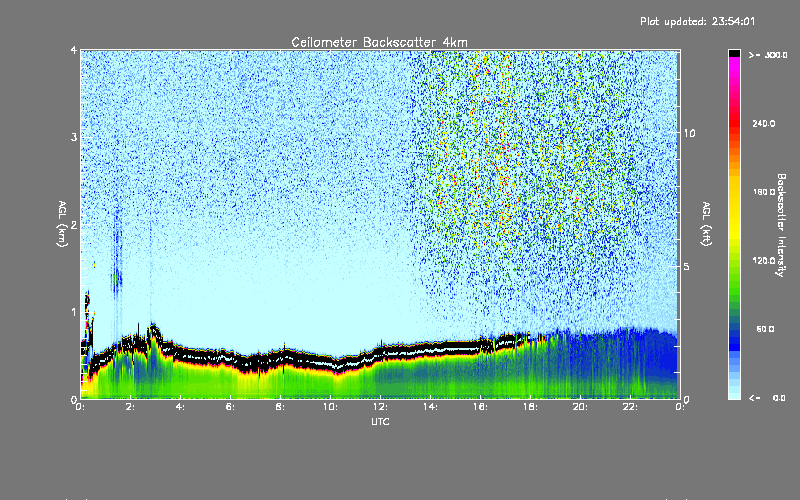The width and height of the screenshot is (800, 500).
Task: Click the '60.0' colorbar value
Action: click(765, 329)
